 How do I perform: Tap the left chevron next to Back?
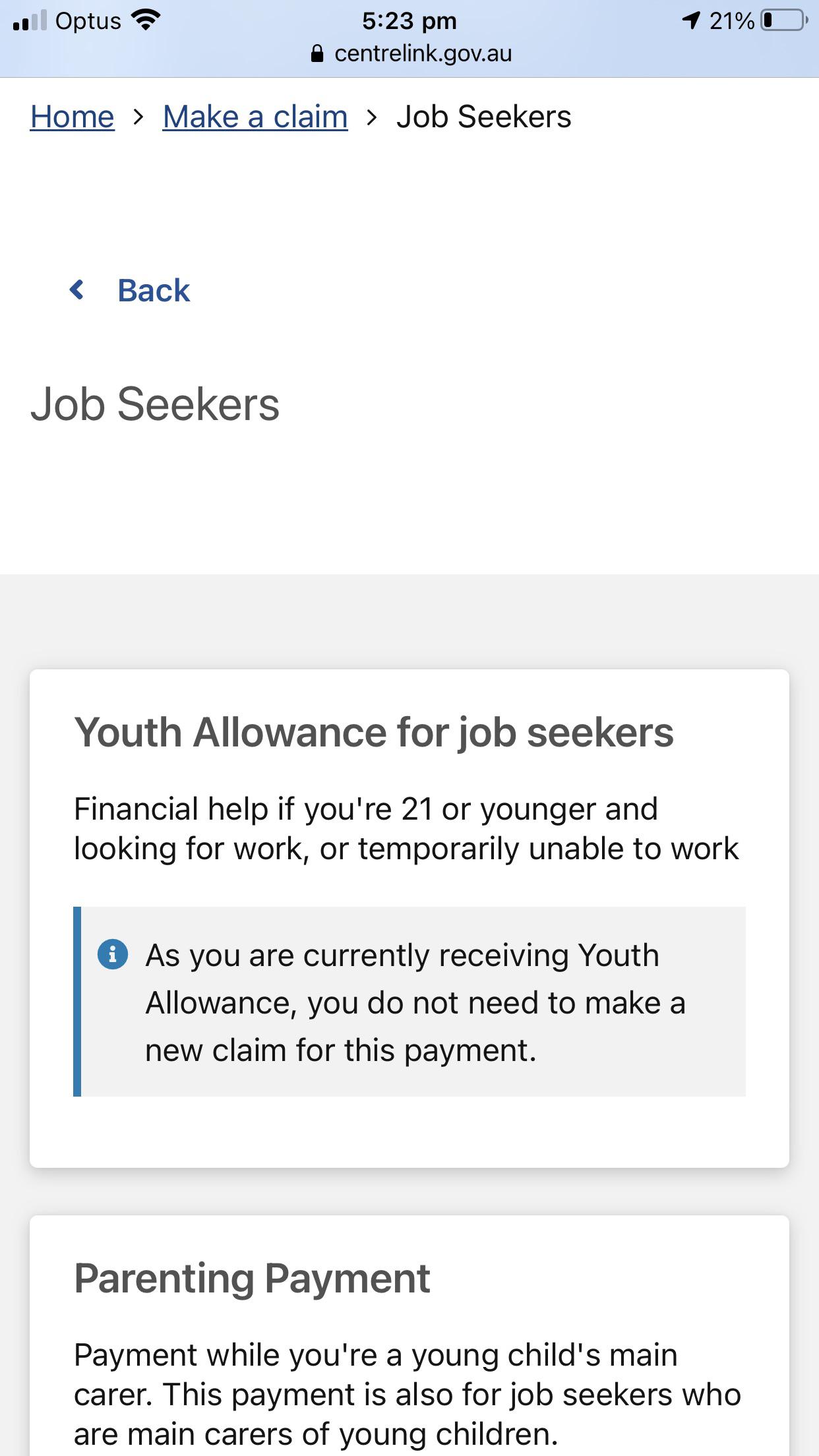(77, 289)
